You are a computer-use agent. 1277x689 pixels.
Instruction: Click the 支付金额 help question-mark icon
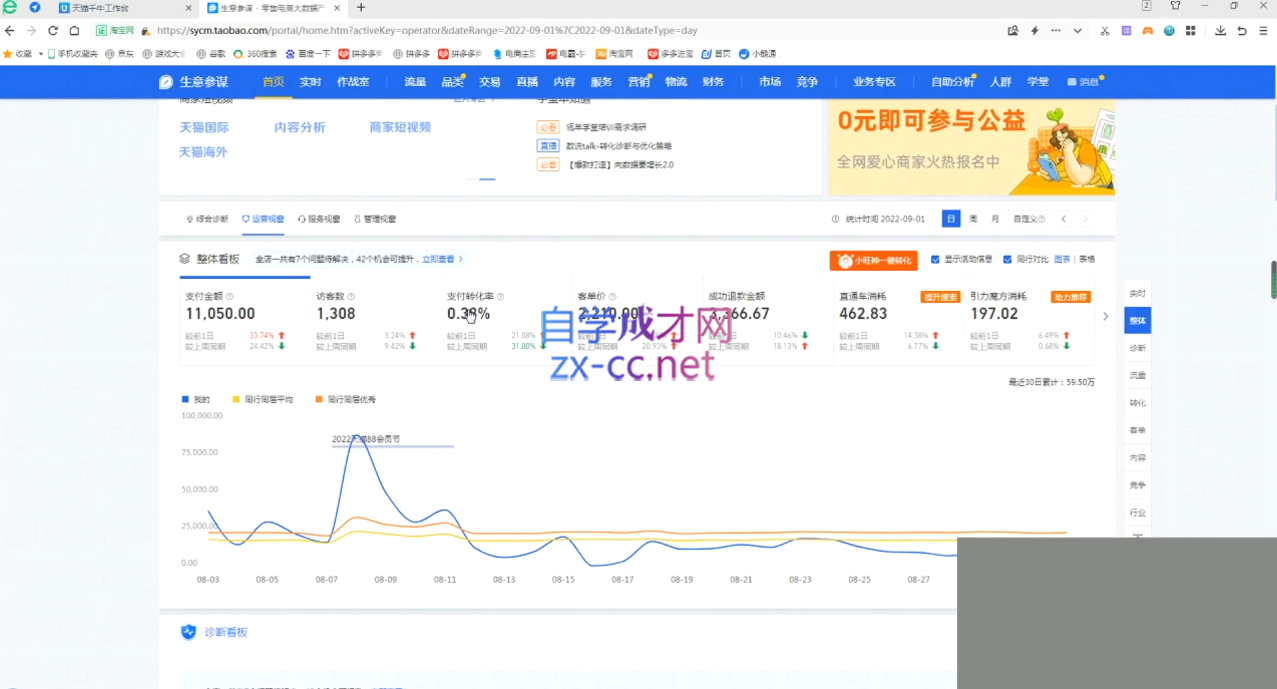[230, 297]
